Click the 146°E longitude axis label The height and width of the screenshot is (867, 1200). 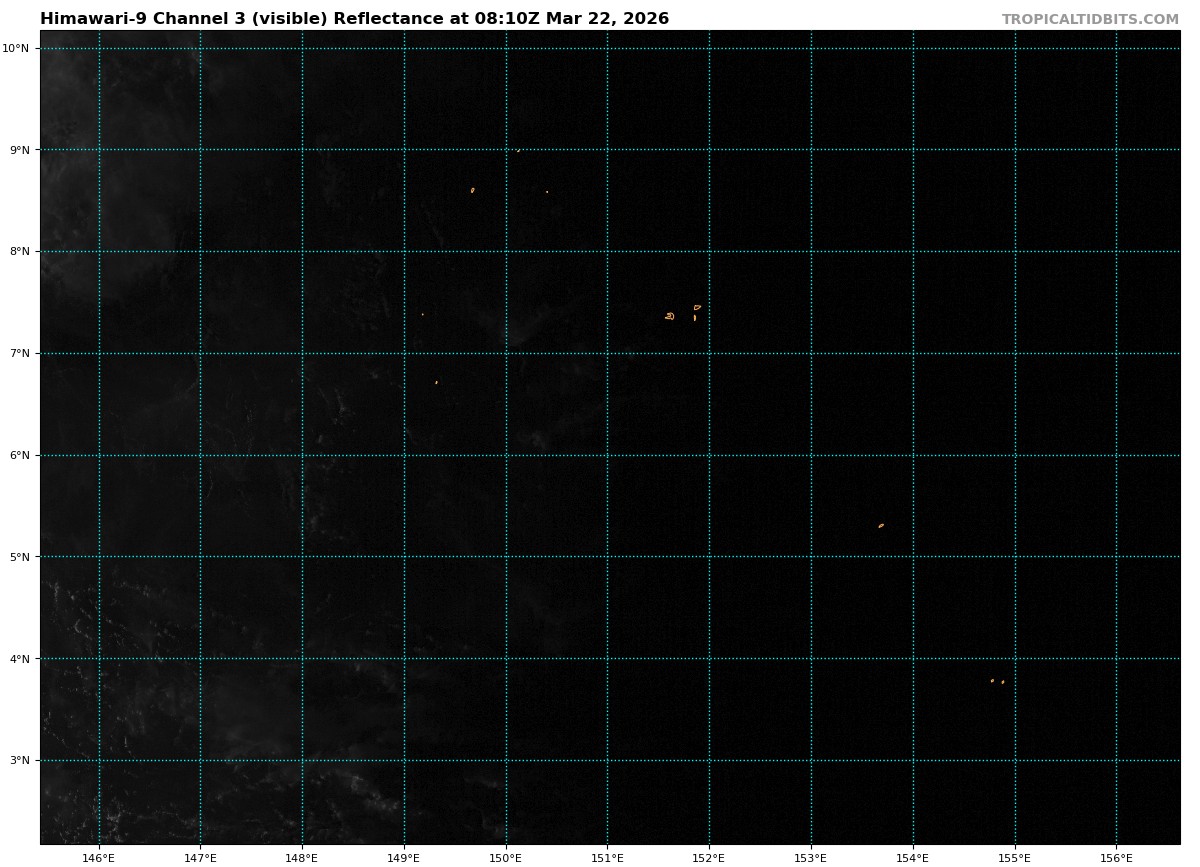pyautogui.click(x=99, y=857)
